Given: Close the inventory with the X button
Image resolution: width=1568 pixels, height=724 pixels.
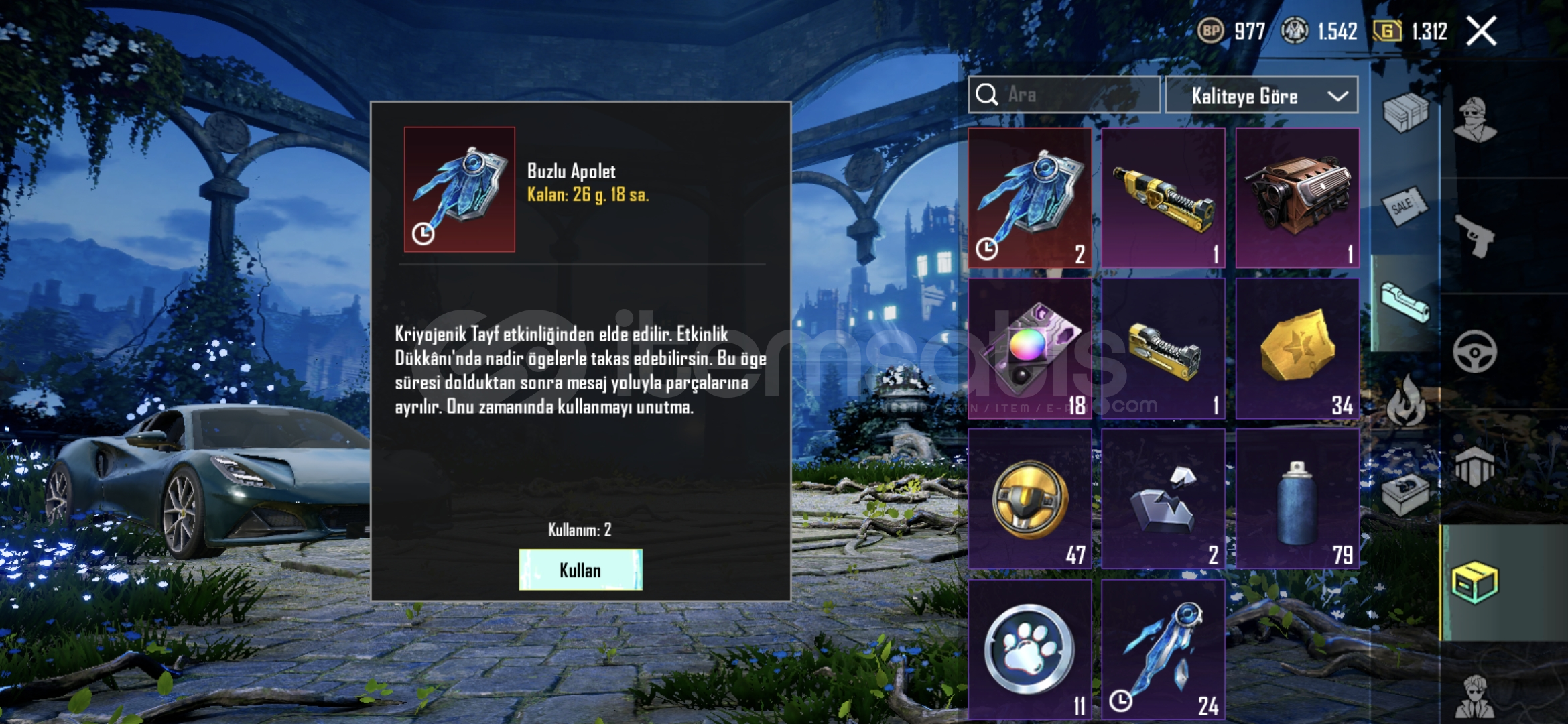Looking at the screenshot, I should coord(1482,31).
